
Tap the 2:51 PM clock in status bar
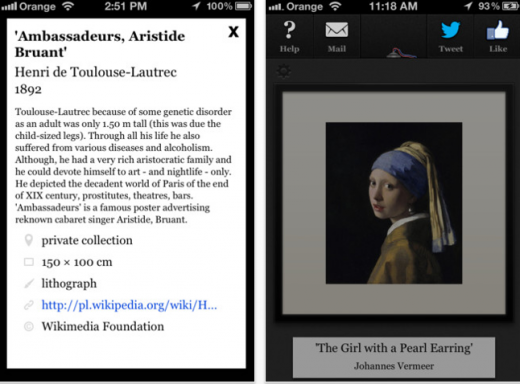click(126, 6)
